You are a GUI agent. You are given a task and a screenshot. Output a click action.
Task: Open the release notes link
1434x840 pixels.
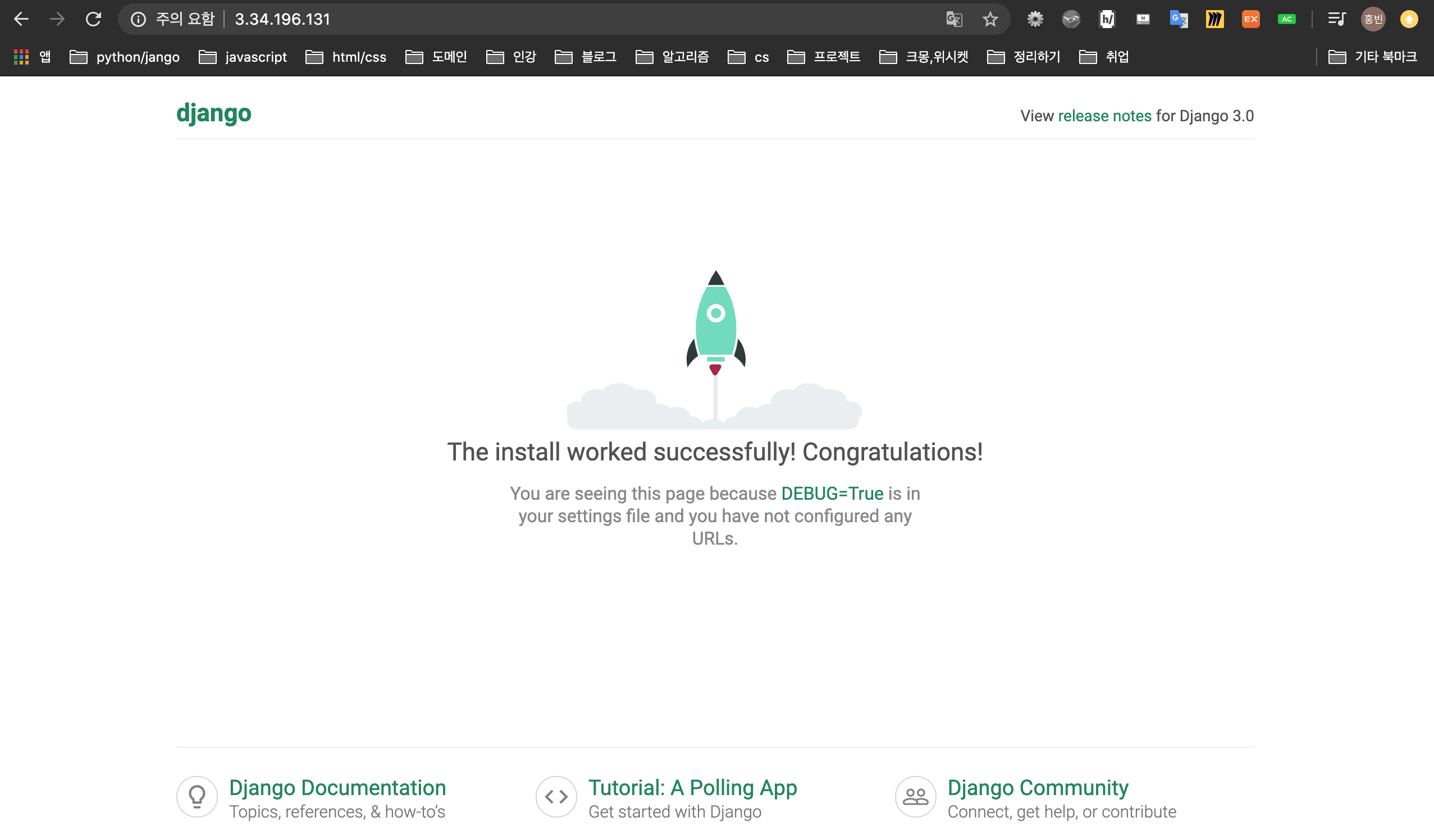(x=1104, y=116)
